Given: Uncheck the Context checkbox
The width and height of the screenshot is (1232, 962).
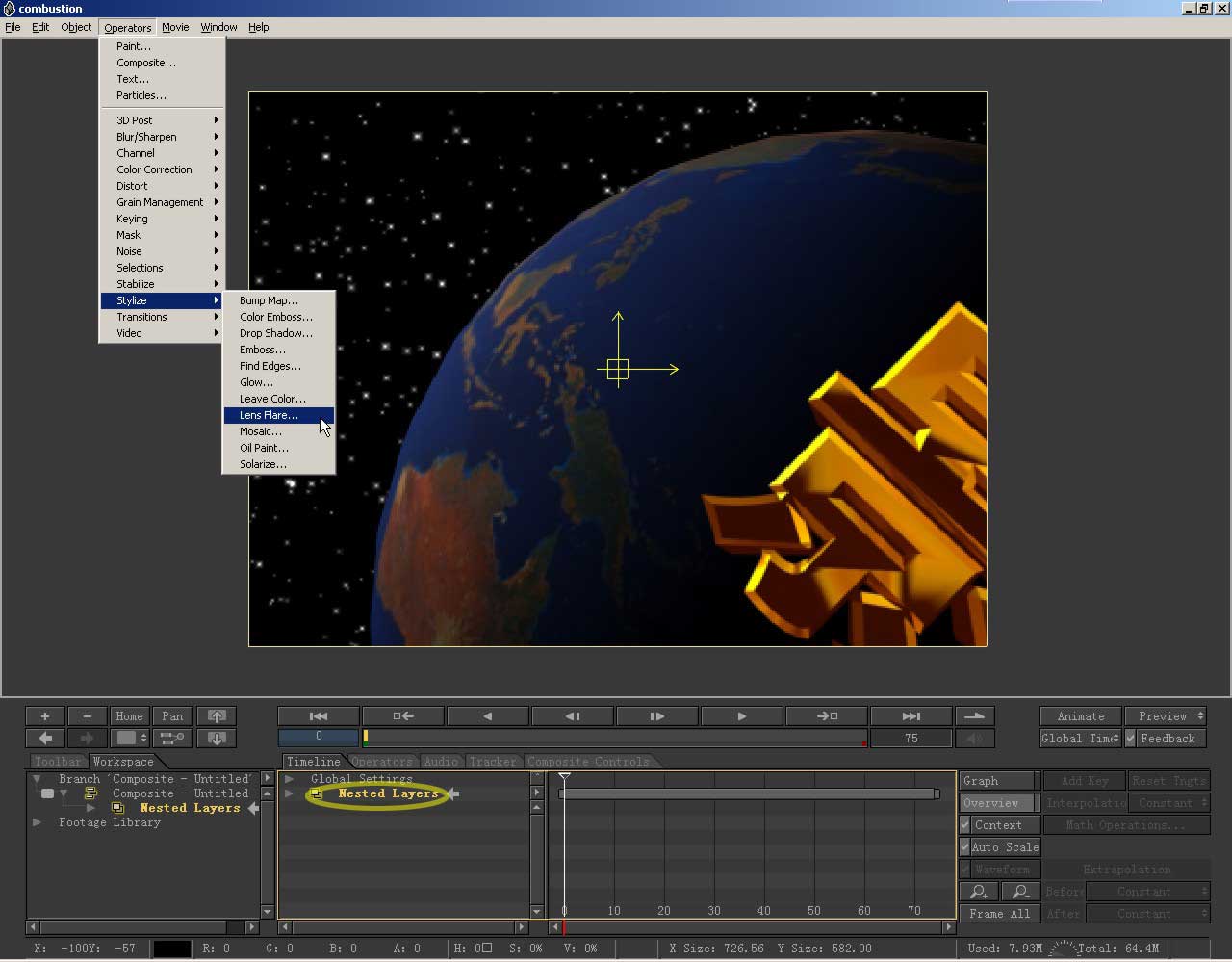Looking at the screenshot, I should click(965, 825).
